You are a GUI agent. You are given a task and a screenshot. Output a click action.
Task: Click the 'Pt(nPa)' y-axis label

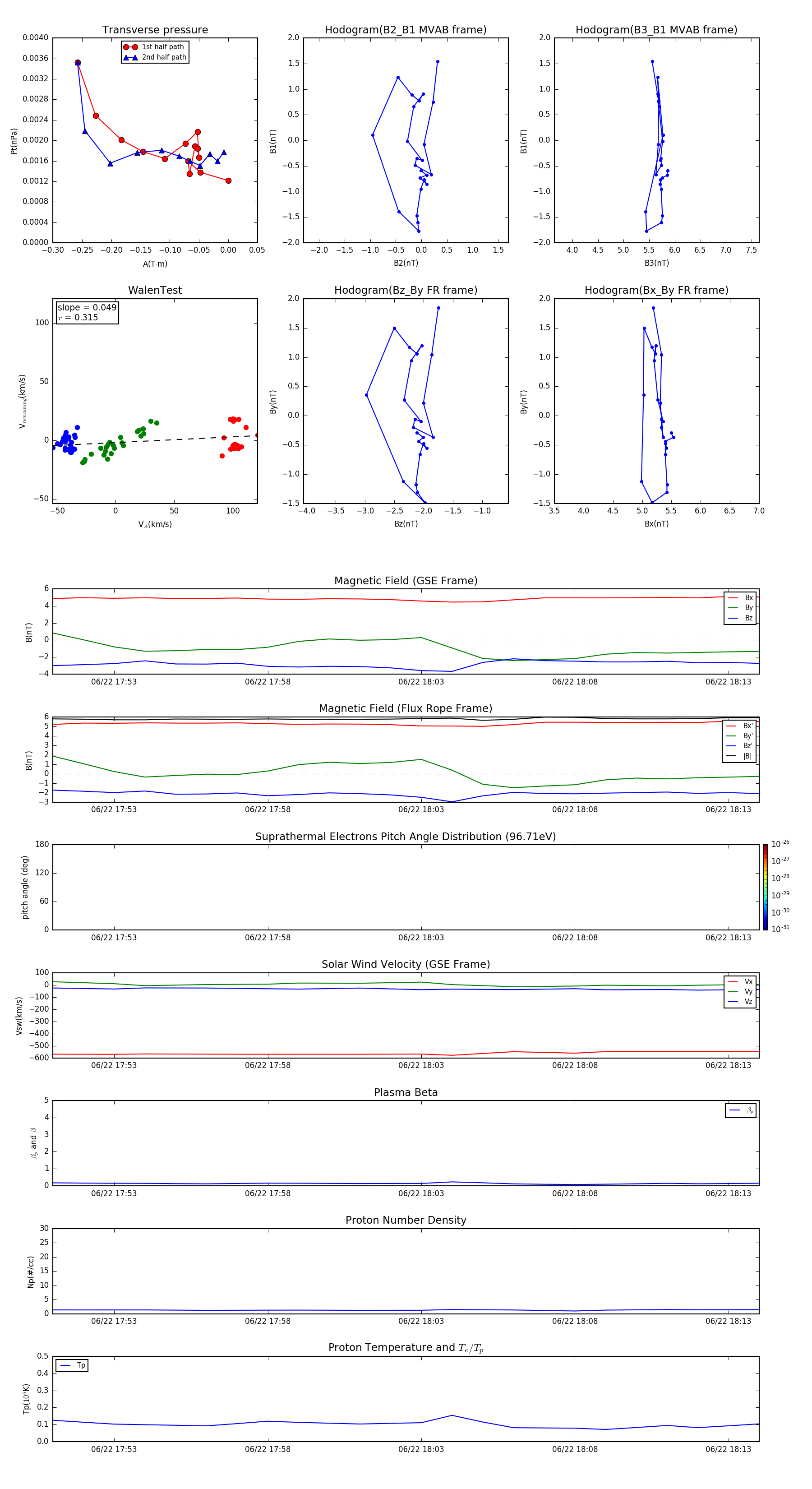[14, 140]
